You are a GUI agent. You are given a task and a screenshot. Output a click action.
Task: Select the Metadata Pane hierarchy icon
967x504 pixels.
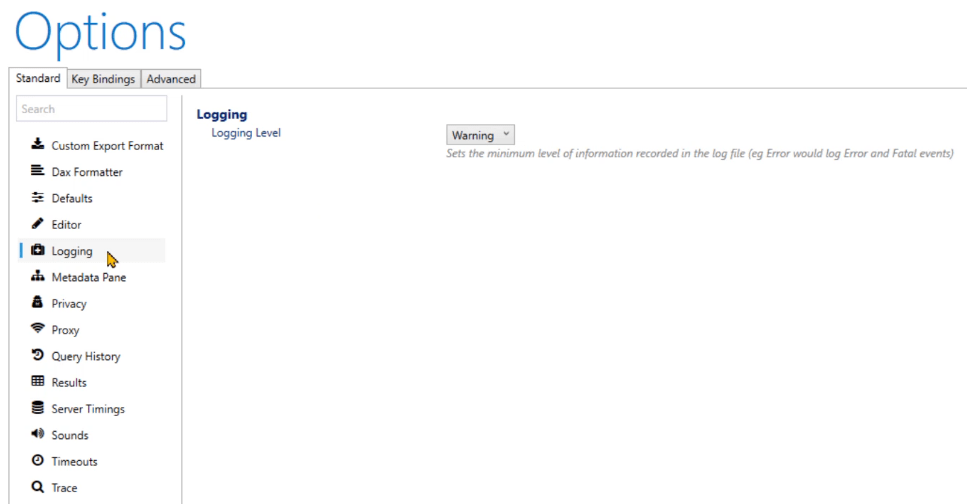(x=38, y=276)
